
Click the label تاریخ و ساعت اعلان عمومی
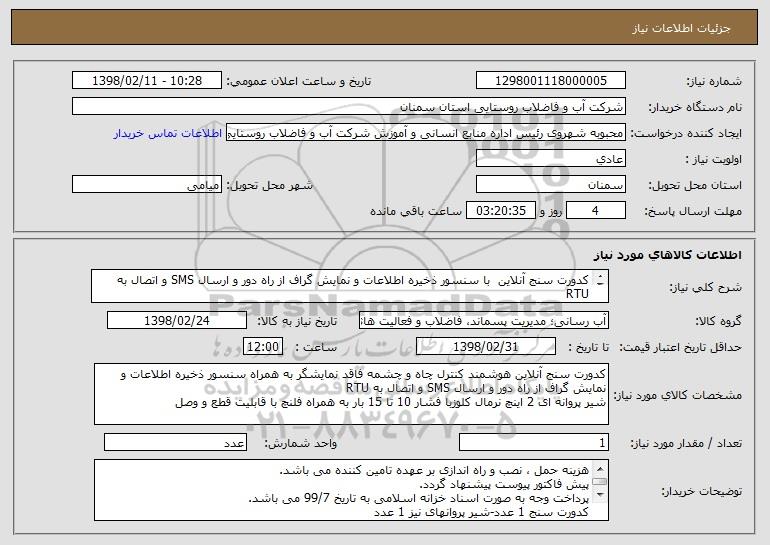pos(299,81)
